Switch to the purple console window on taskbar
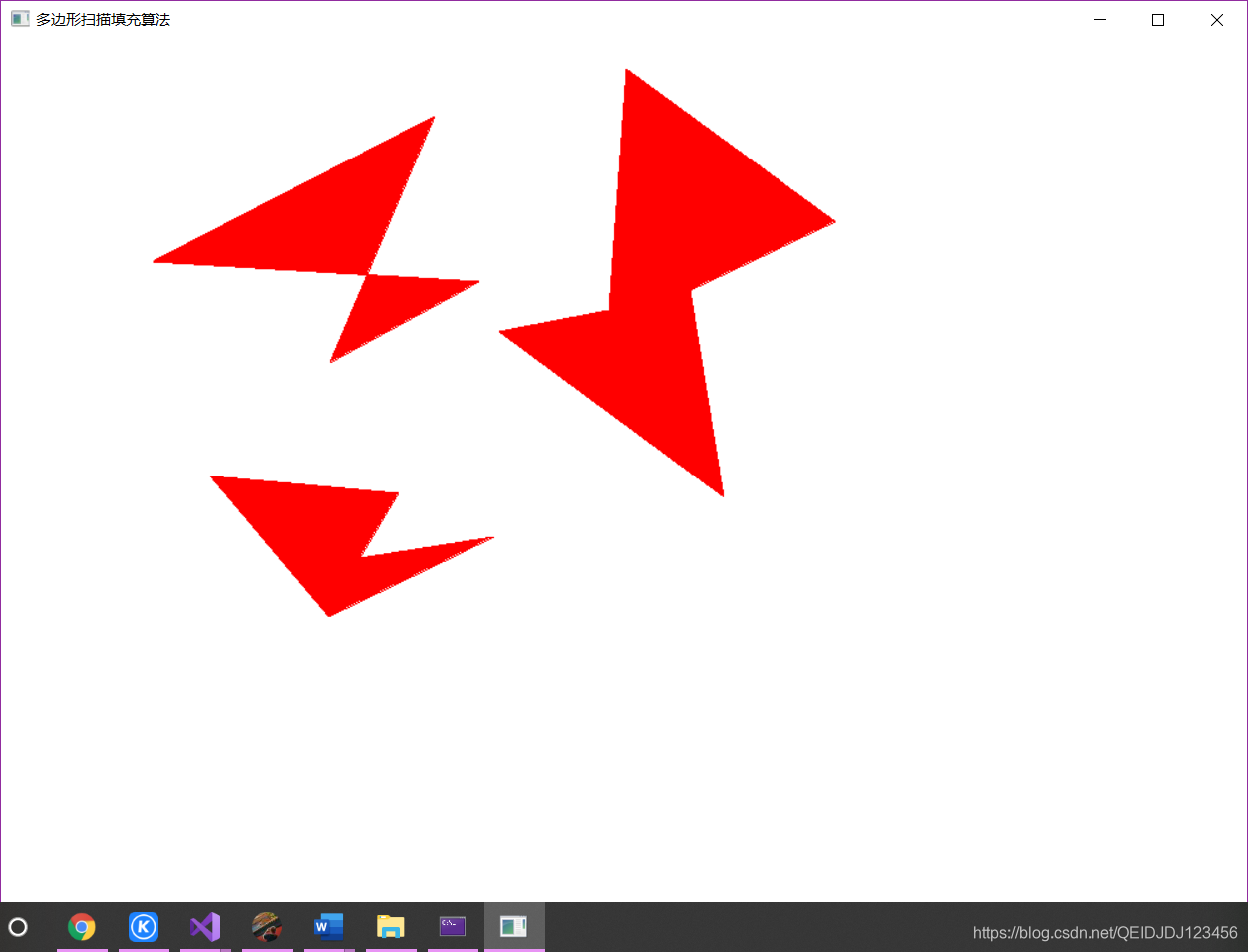The image size is (1248, 952). click(x=453, y=927)
